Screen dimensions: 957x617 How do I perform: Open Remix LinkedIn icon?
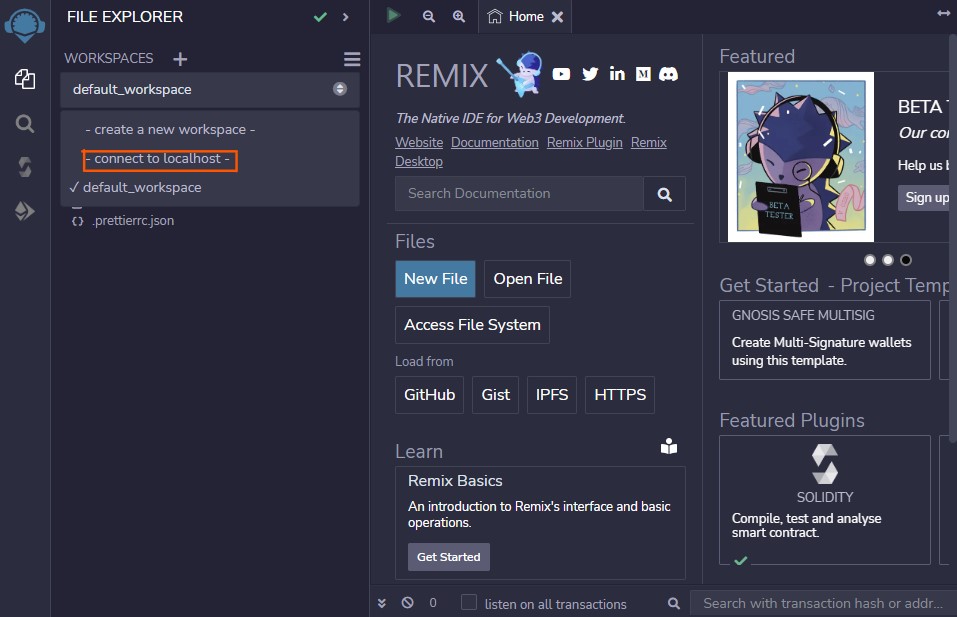617,74
